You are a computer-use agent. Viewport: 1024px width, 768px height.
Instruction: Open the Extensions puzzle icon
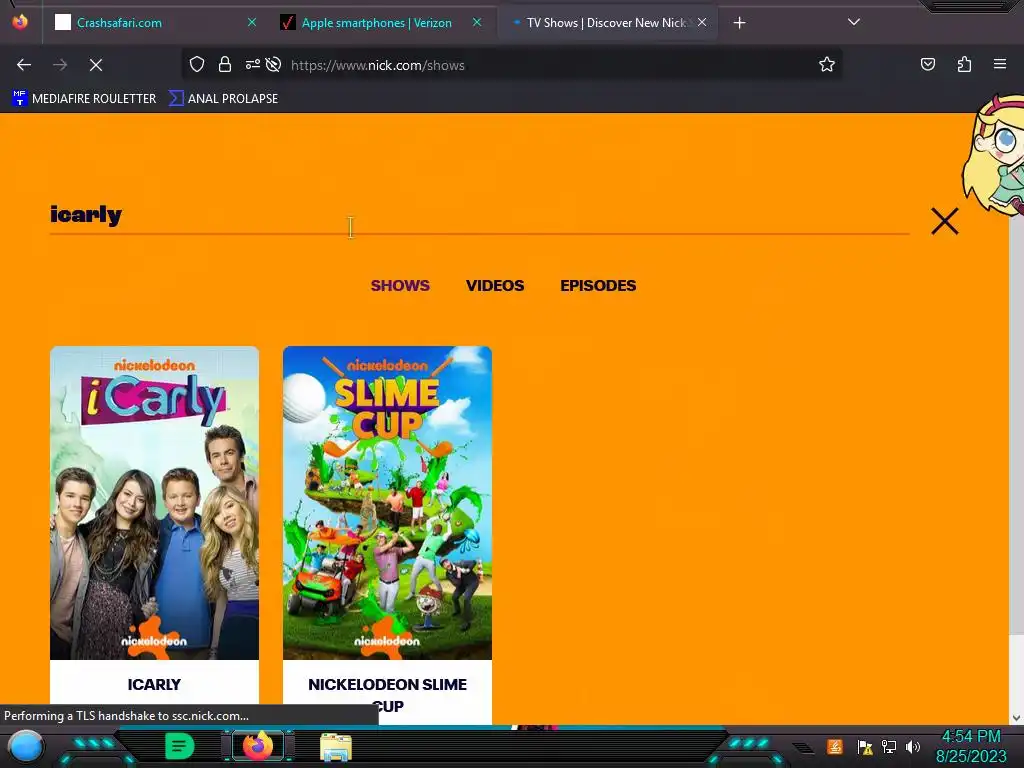964,64
